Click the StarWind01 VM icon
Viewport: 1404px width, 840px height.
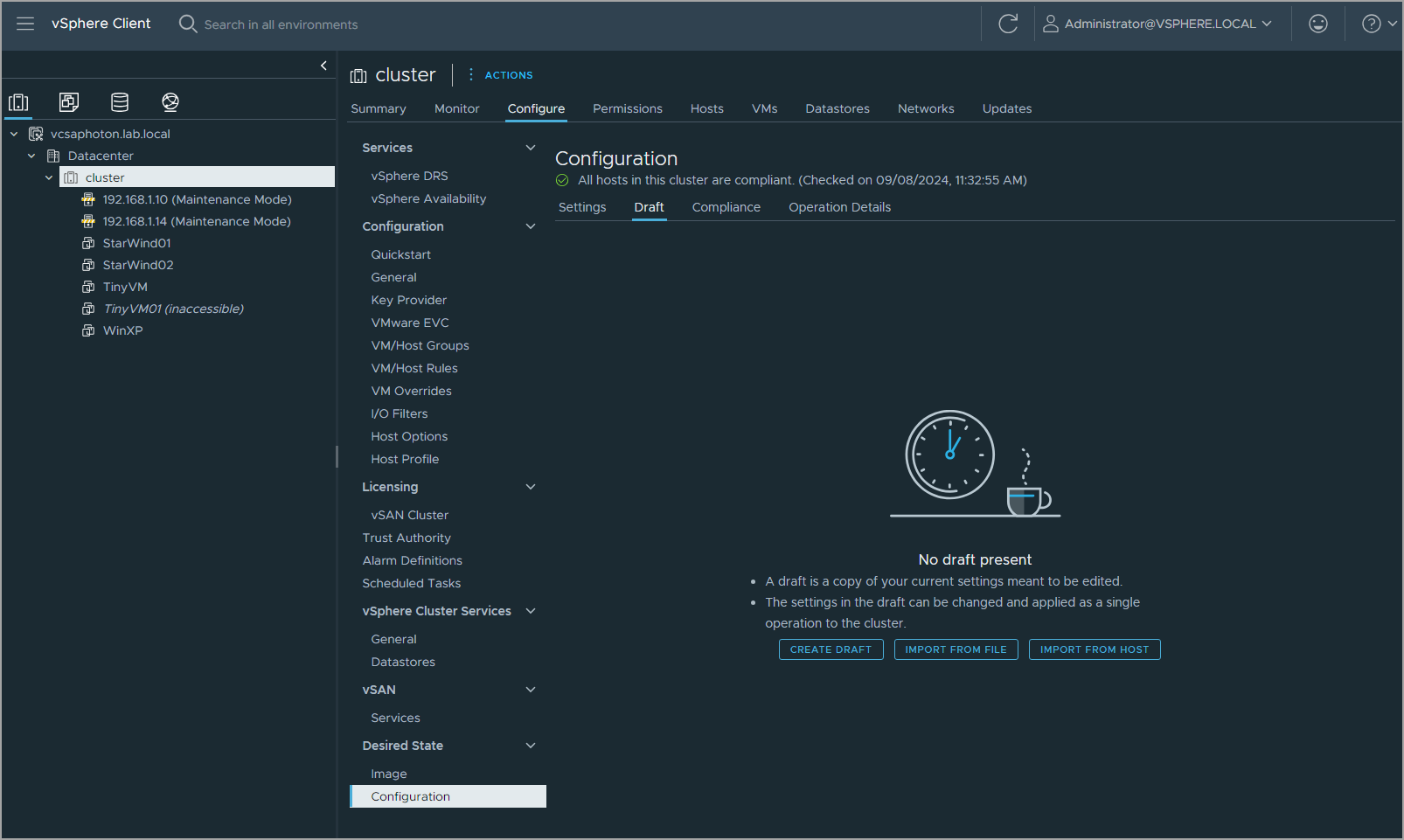pos(88,243)
